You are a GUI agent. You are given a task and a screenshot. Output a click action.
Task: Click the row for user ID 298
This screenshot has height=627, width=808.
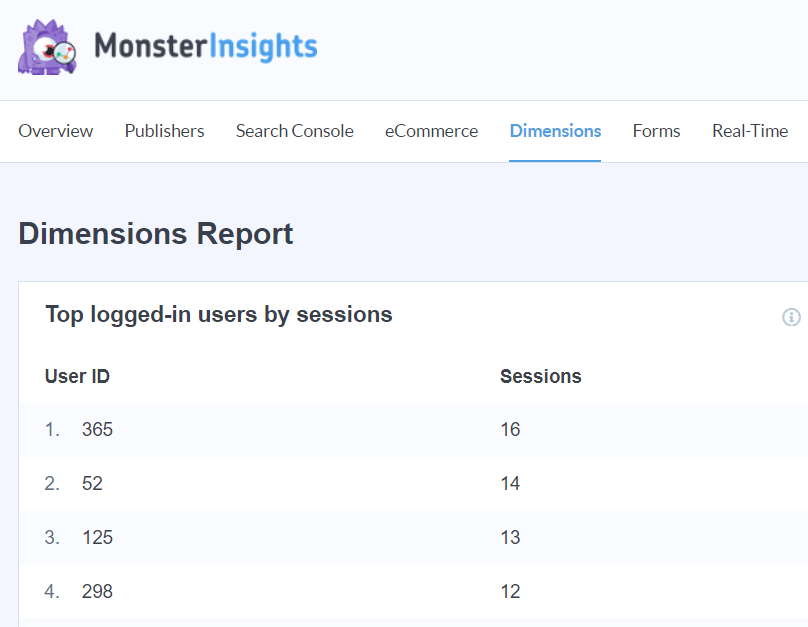[97, 591]
